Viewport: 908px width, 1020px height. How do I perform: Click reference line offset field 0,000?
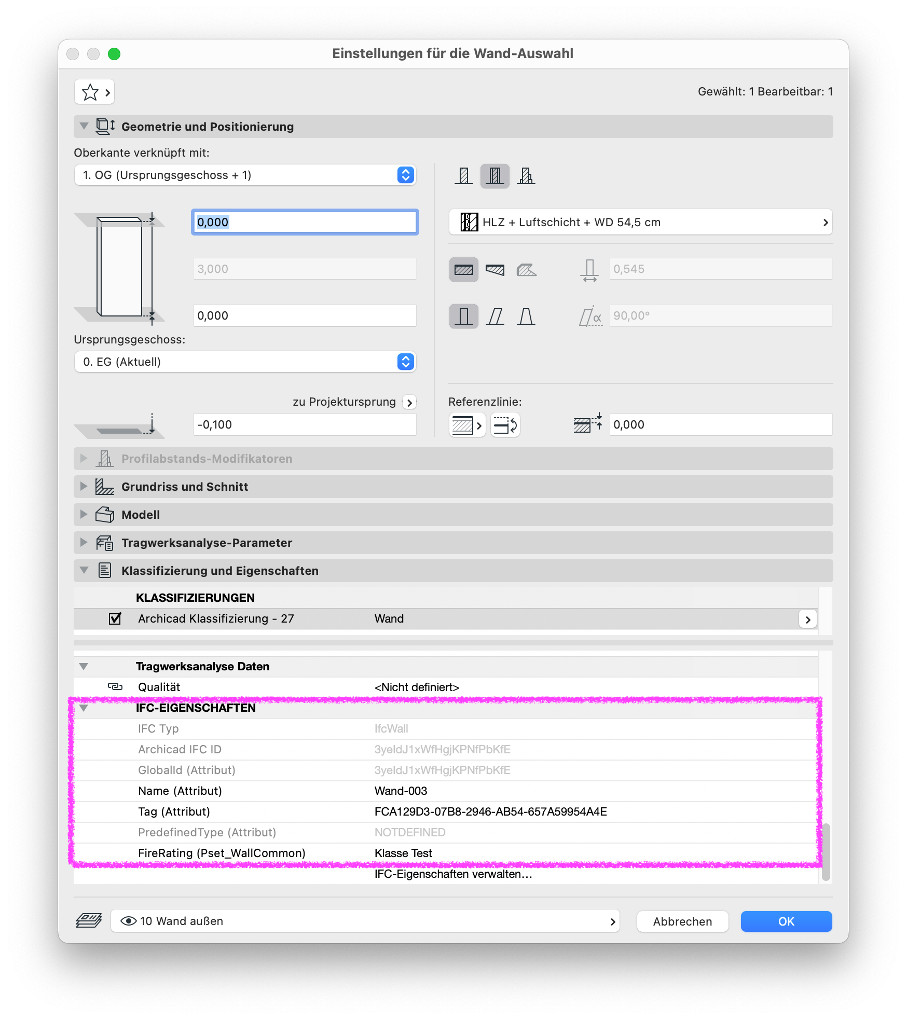pyautogui.click(x=721, y=424)
